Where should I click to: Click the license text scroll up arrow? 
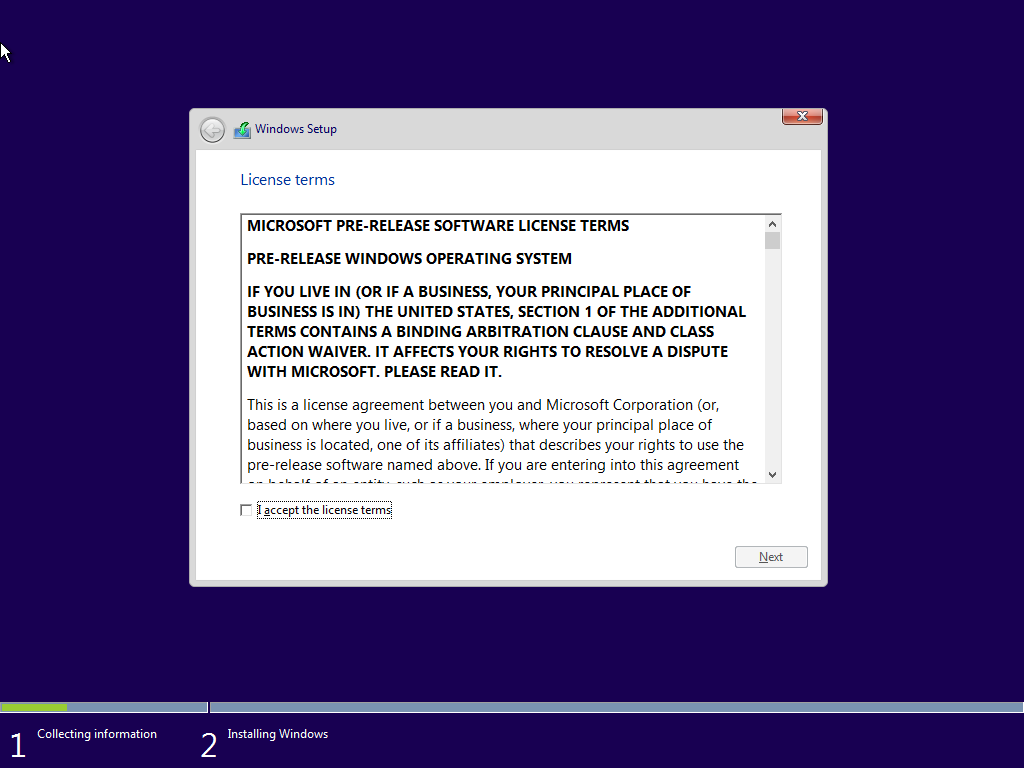point(773,224)
